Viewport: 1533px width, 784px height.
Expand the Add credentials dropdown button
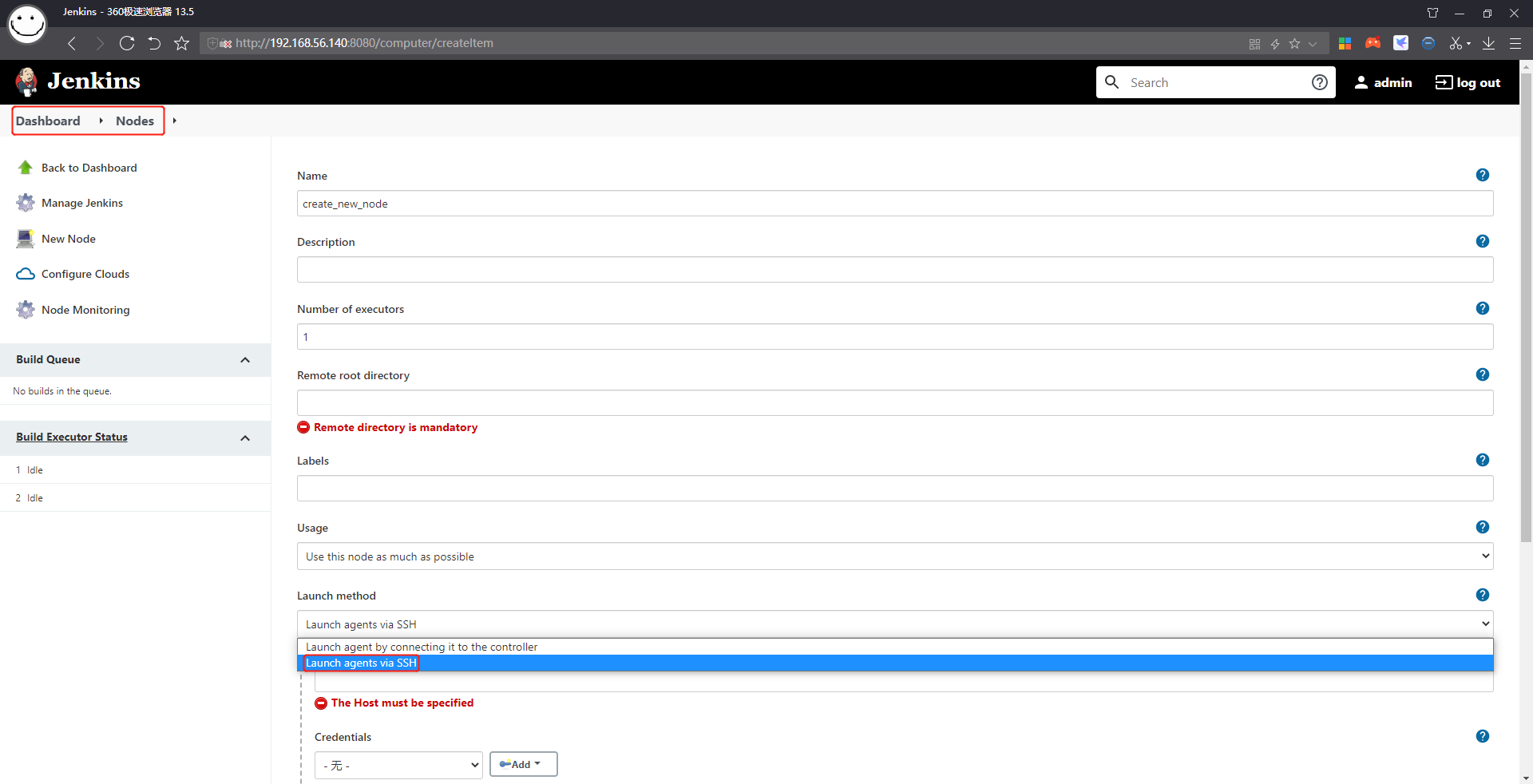click(x=524, y=764)
